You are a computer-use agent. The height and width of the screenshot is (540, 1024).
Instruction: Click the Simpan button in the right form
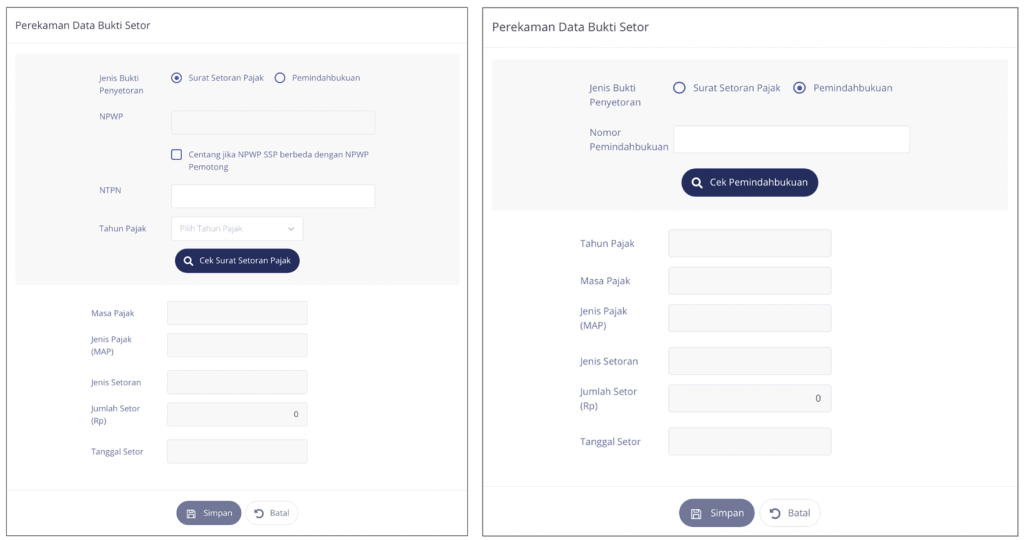[x=717, y=513]
